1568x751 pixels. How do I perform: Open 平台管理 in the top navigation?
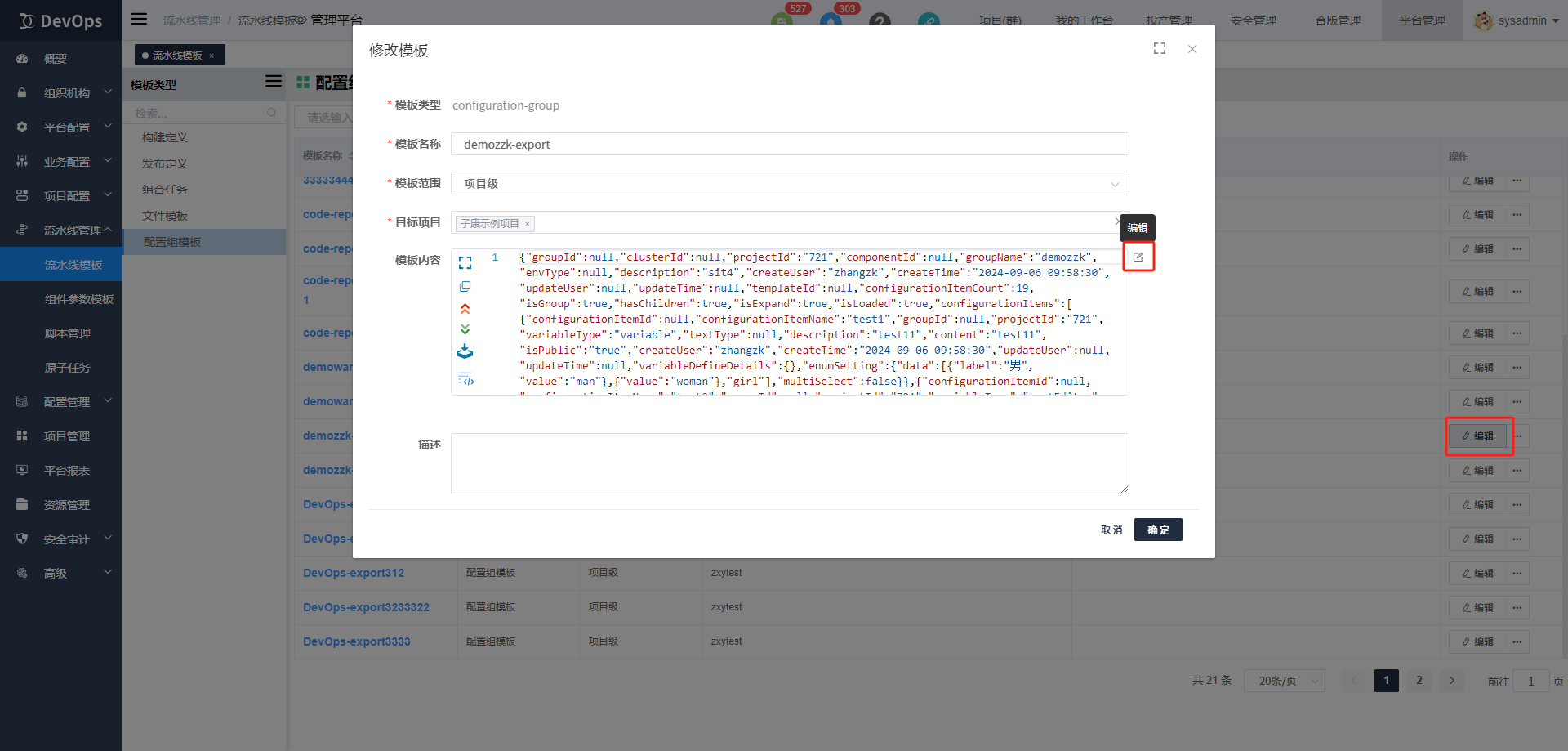click(1422, 20)
